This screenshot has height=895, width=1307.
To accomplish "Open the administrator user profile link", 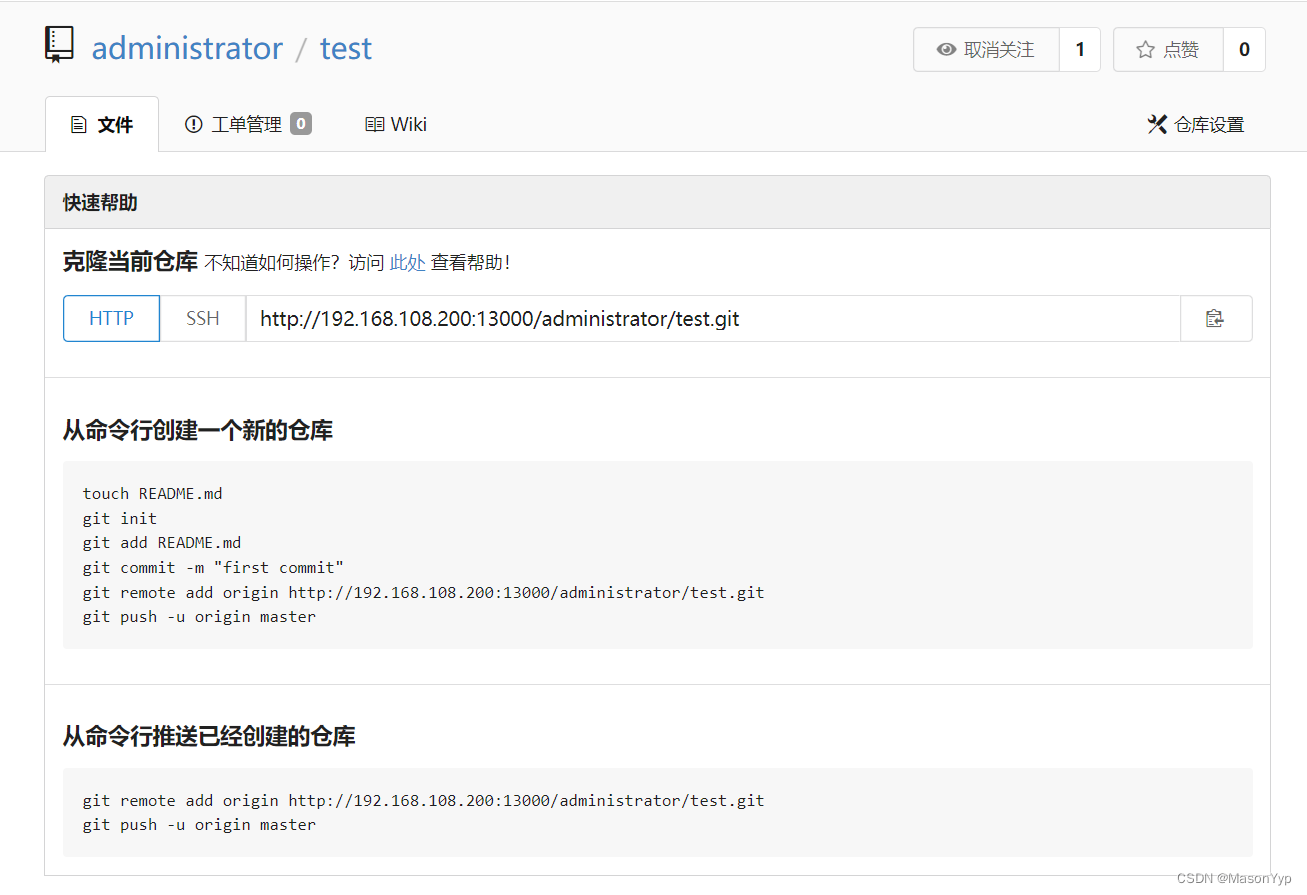I will [x=187, y=48].
